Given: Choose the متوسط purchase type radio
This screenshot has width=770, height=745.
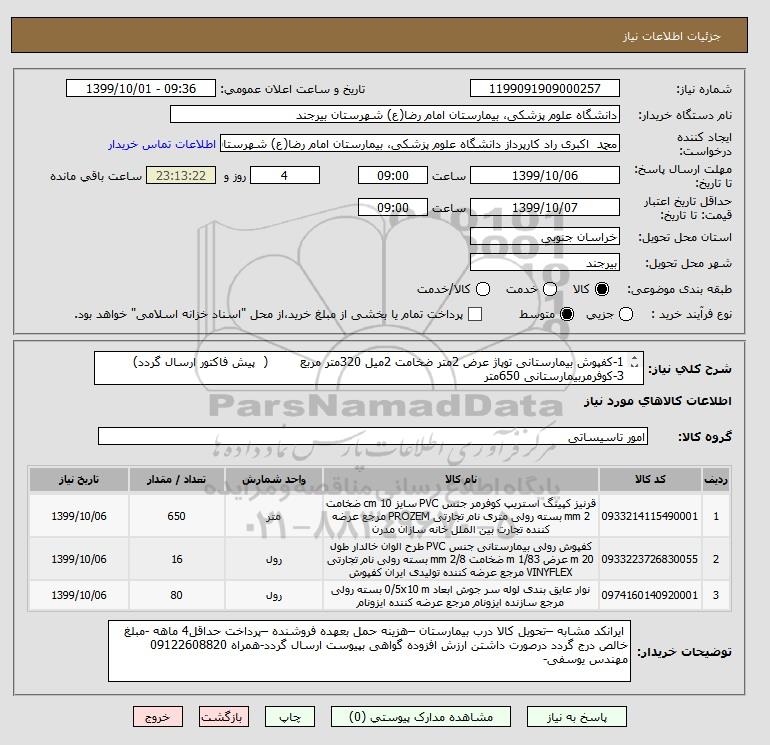Looking at the screenshot, I should pos(567,314).
